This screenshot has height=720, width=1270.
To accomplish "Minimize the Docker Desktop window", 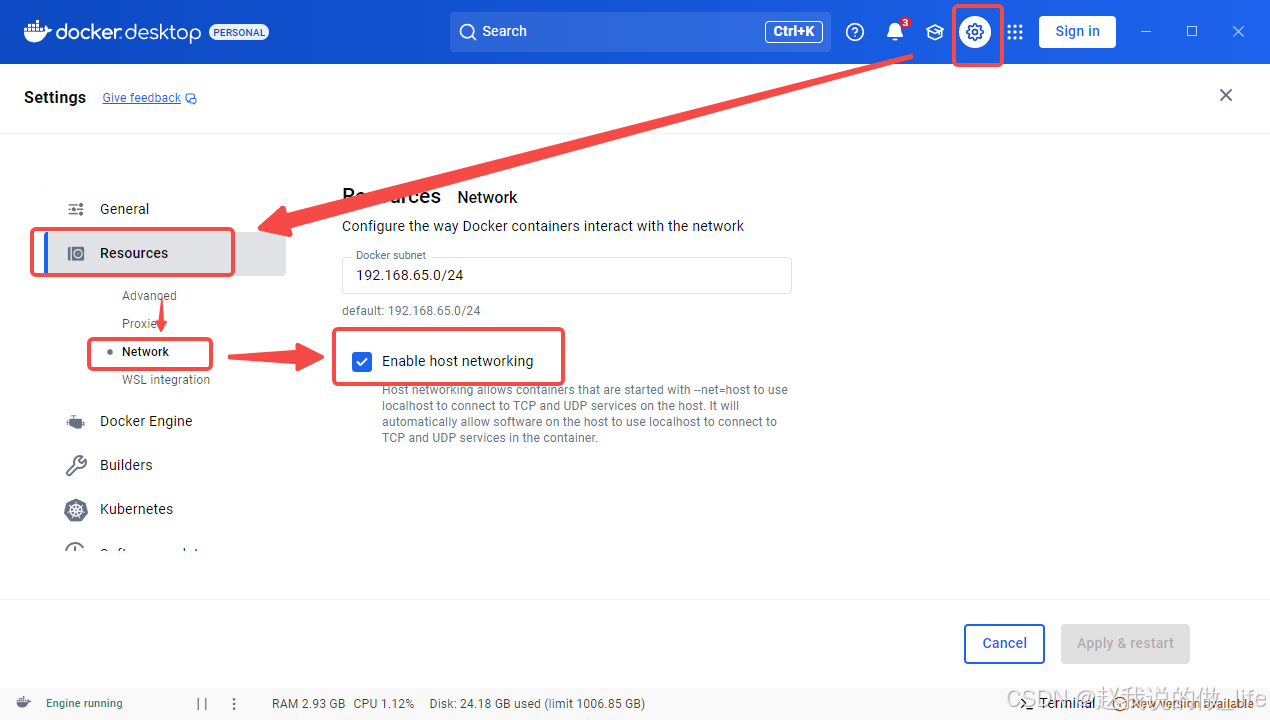I will (x=1146, y=32).
